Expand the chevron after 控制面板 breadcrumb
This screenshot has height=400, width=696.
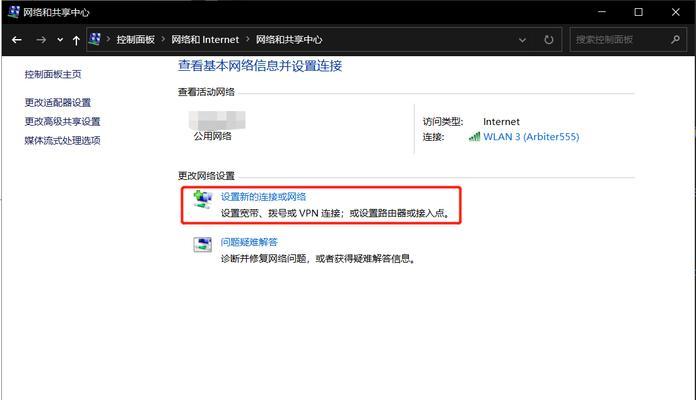(x=163, y=39)
